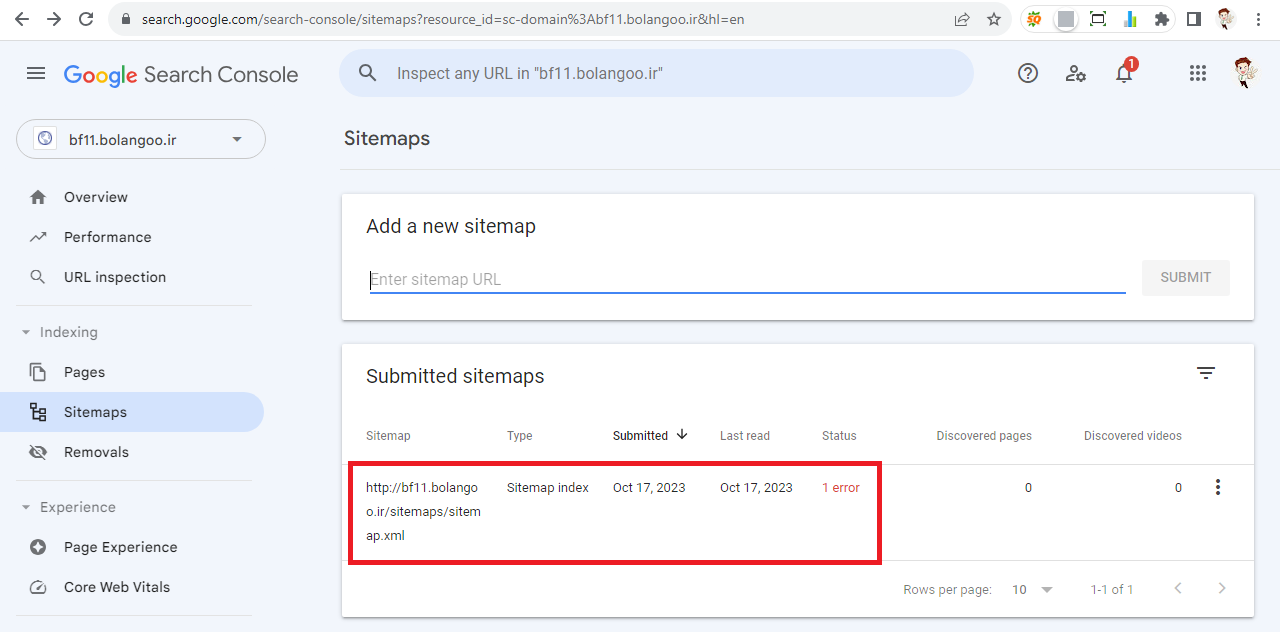Image resolution: width=1280 pixels, height=632 pixels.
Task: Click the Google Search Console logo
Action: (181, 75)
